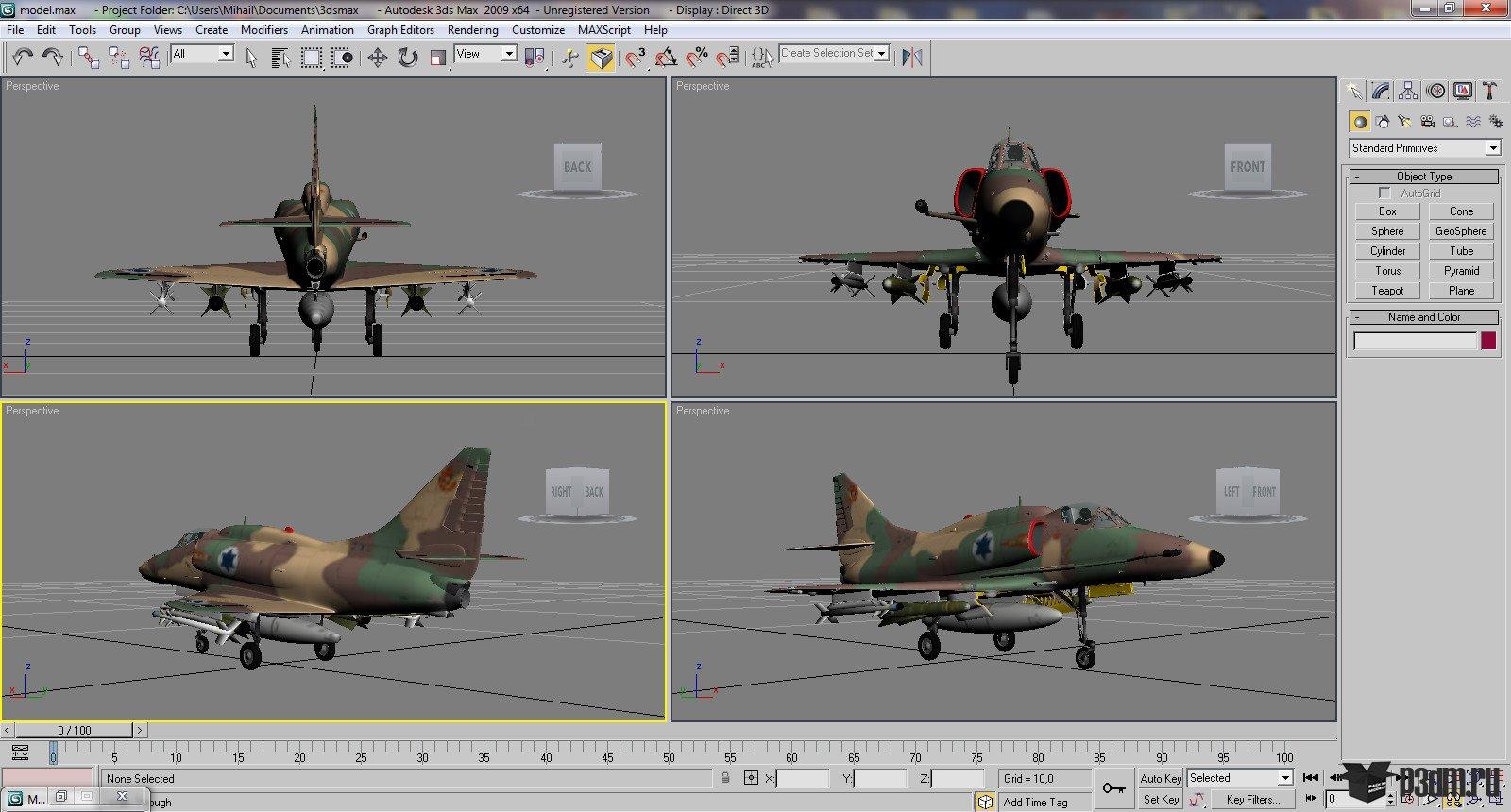Image resolution: width=1511 pixels, height=812 pixels.
Task: Select the Select and Rotate tool
Action: point(407,58)
